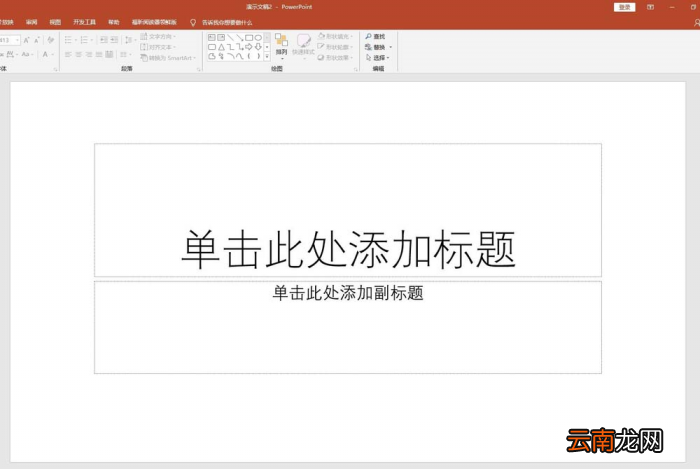Apply a bulleted list
The image size is (700, 469).
tap(68, 40)
